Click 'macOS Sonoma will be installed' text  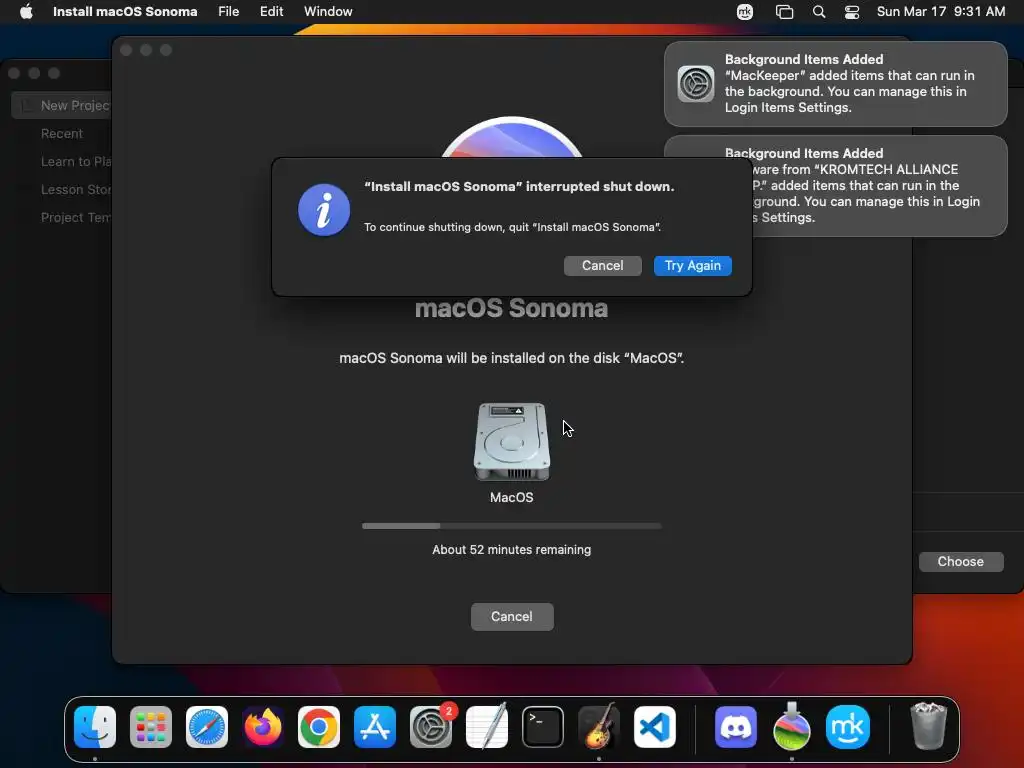tap(511, 358)
